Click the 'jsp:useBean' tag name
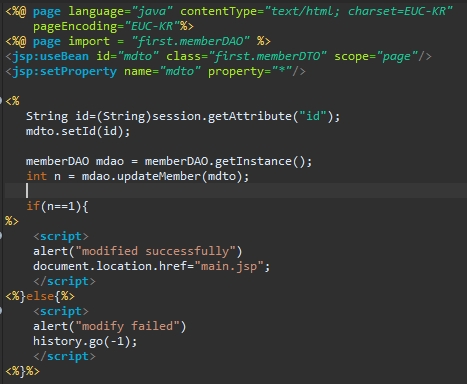Viewport: 467px width, 384px height. click(50, 56)
